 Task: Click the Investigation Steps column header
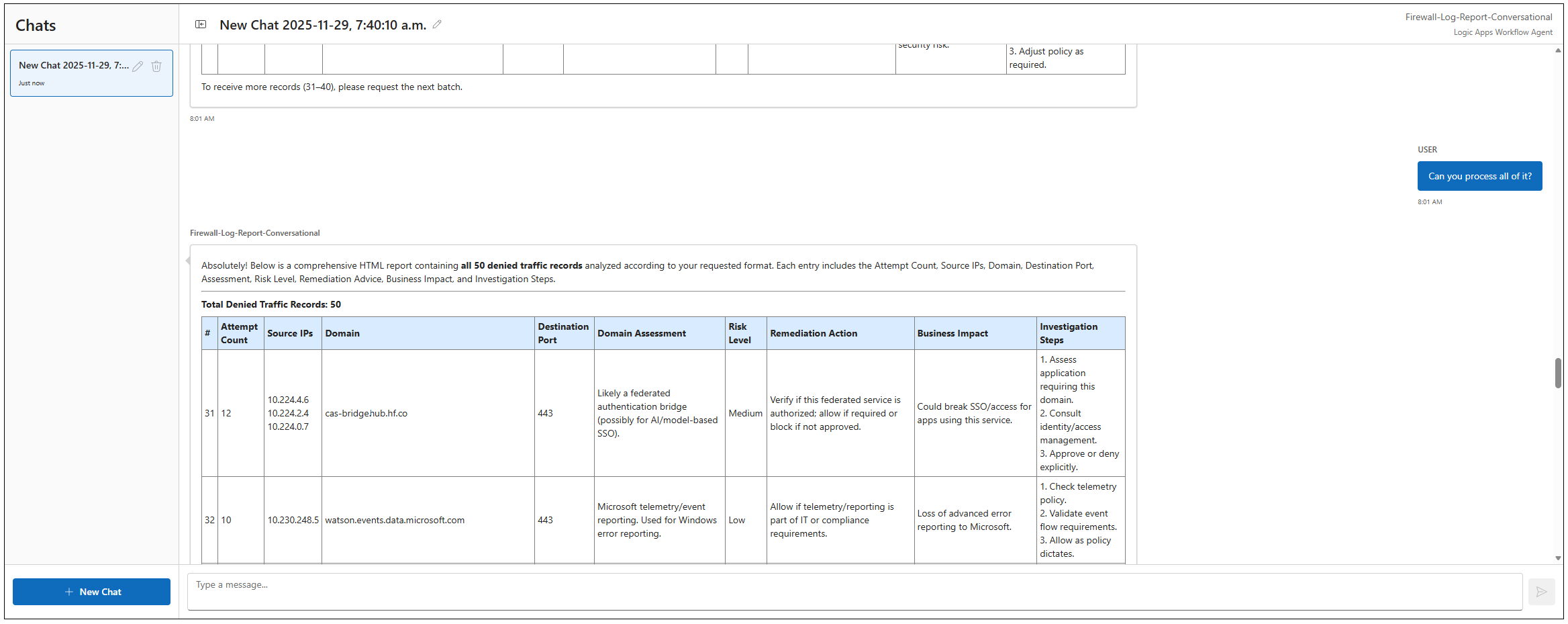[x=1068, y=334]
